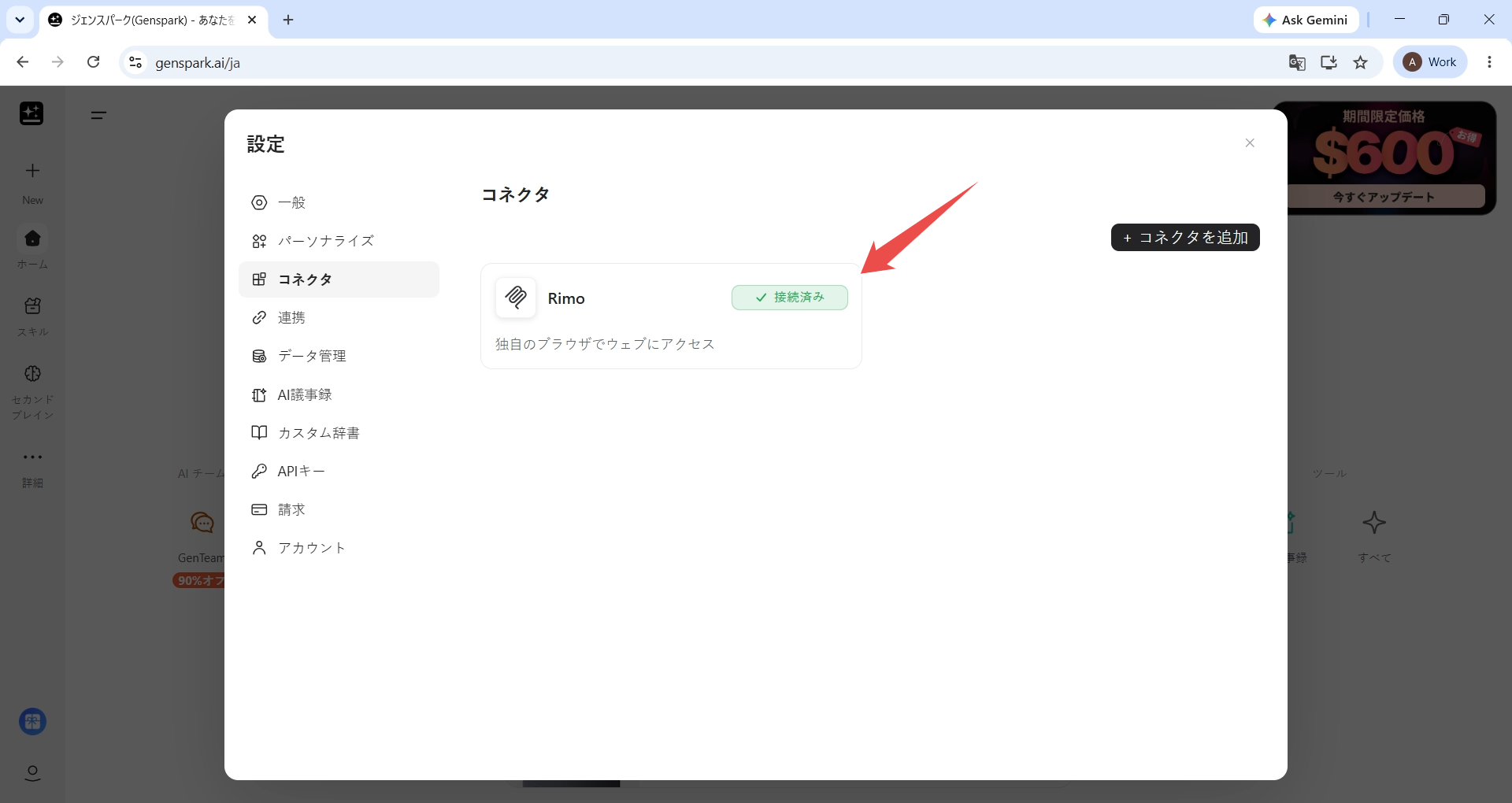Expand tab search dropdown arrow
The width and height of the screenshot is (1512, 803).
point(20,20)
